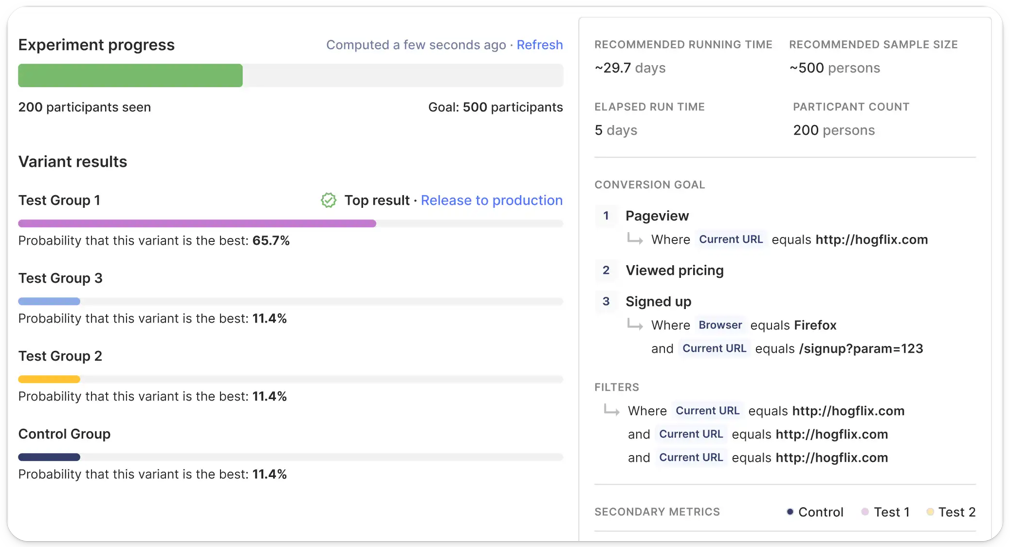Image resolution: width=1010 pixels, height=547 pixels.
Task: Click step number 3 badge beside Signed up
Action: [x=606, y=301]
